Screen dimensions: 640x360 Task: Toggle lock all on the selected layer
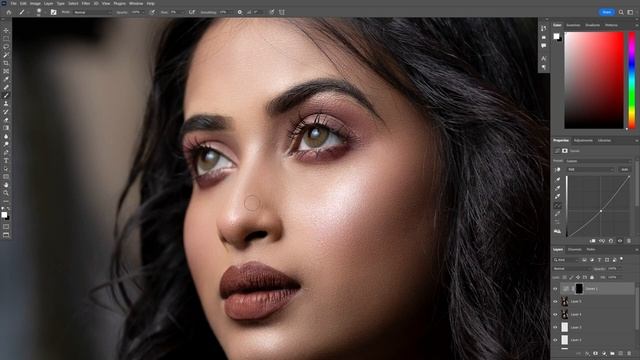click(592, 277)
